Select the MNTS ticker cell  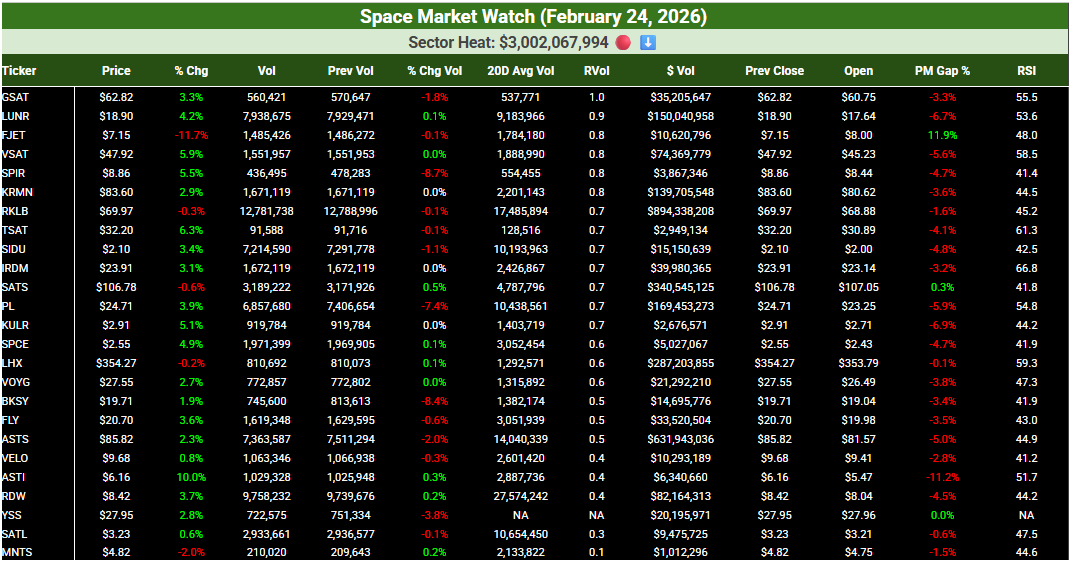17,552
